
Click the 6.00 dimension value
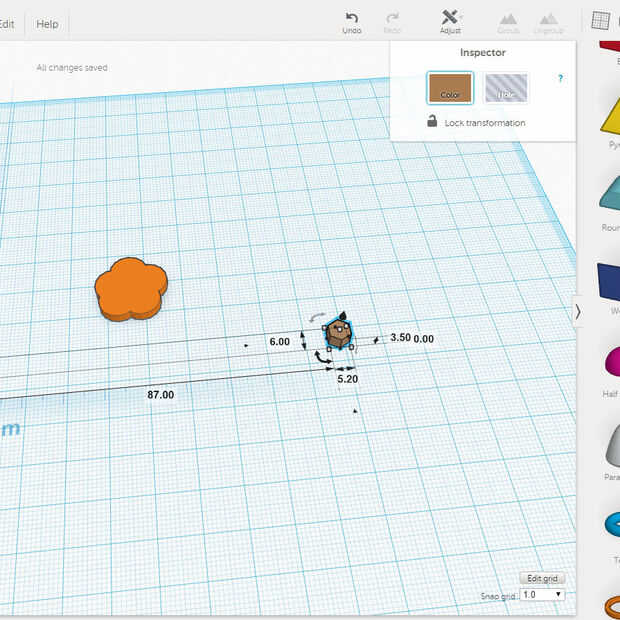pos(280,342)
